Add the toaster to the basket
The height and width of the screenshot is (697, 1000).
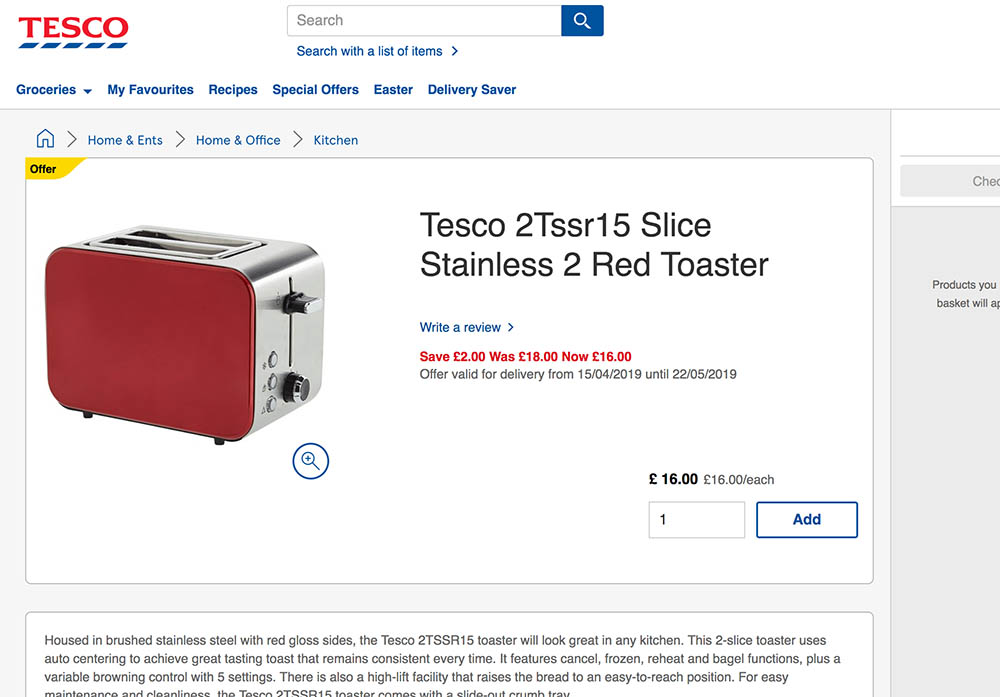pyautogui.click(x=806, y=520)
